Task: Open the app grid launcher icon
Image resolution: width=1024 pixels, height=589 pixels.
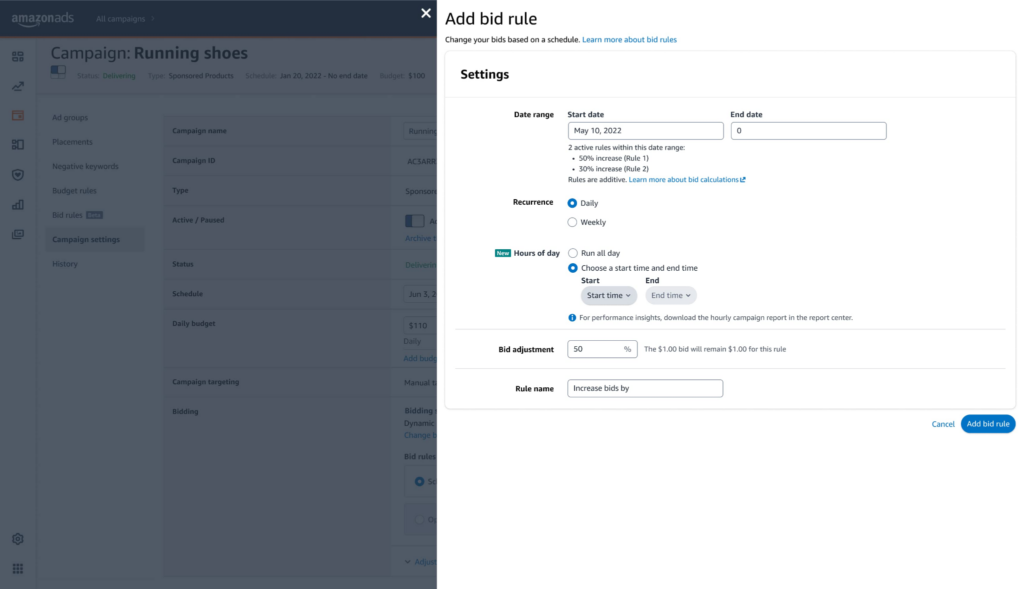Action: [17, 567]
